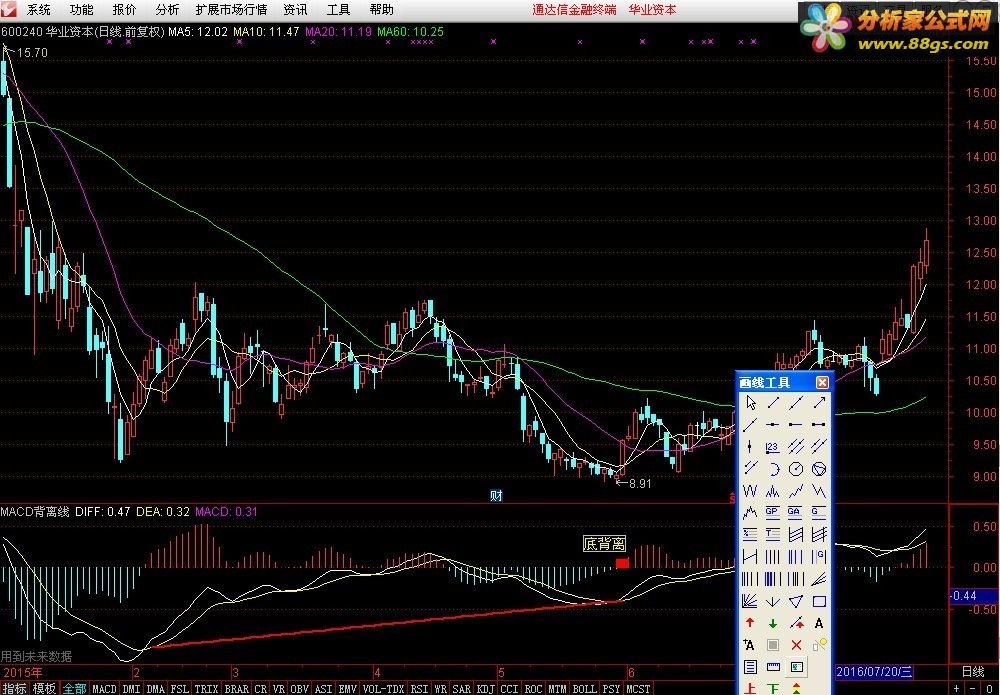Switch indicator to DMI
The image size is (1000, 695).
coord(131,689)
